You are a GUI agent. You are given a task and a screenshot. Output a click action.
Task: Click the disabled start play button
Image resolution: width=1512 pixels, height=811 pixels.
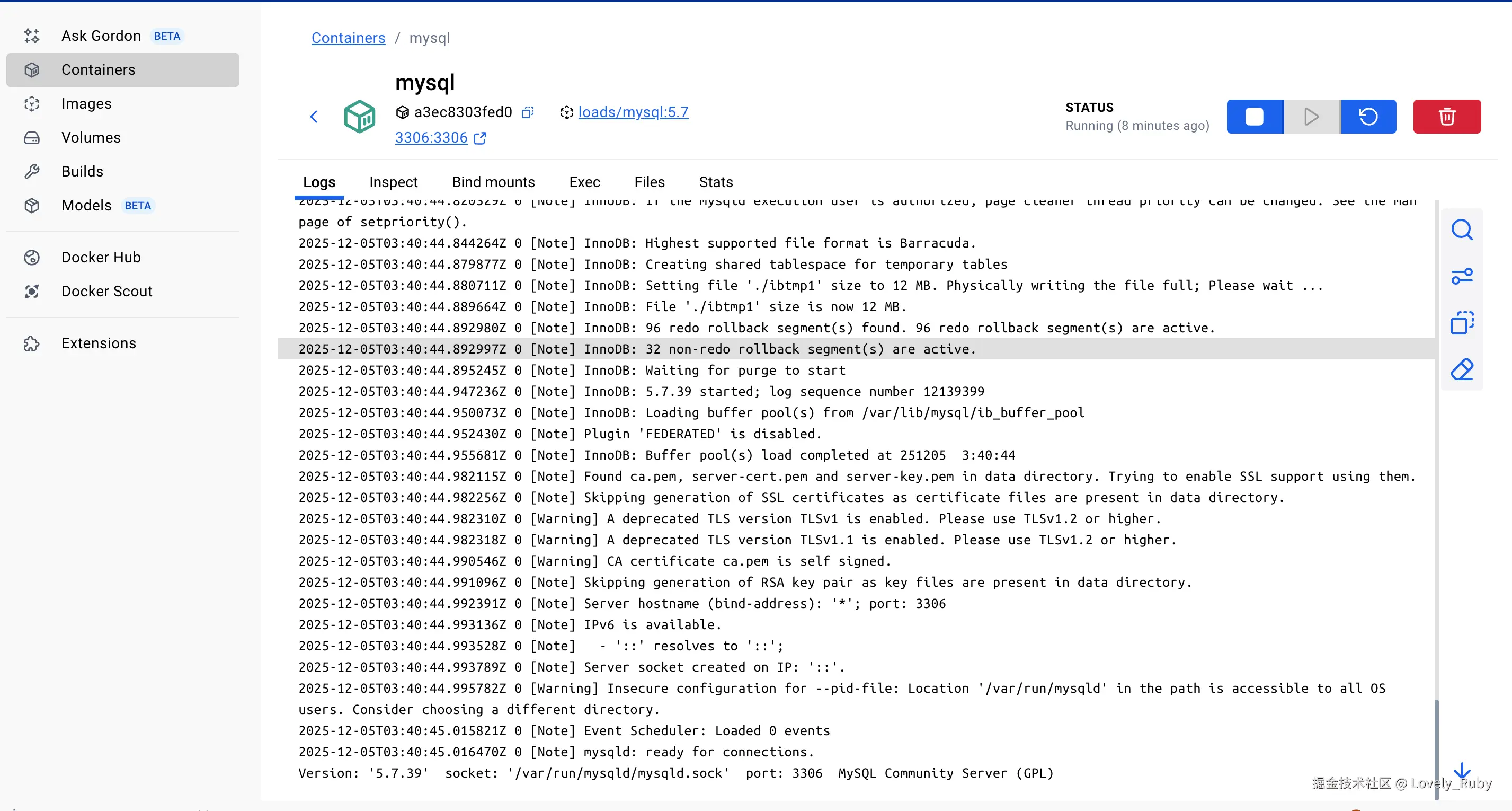(x=1311, y=116)
